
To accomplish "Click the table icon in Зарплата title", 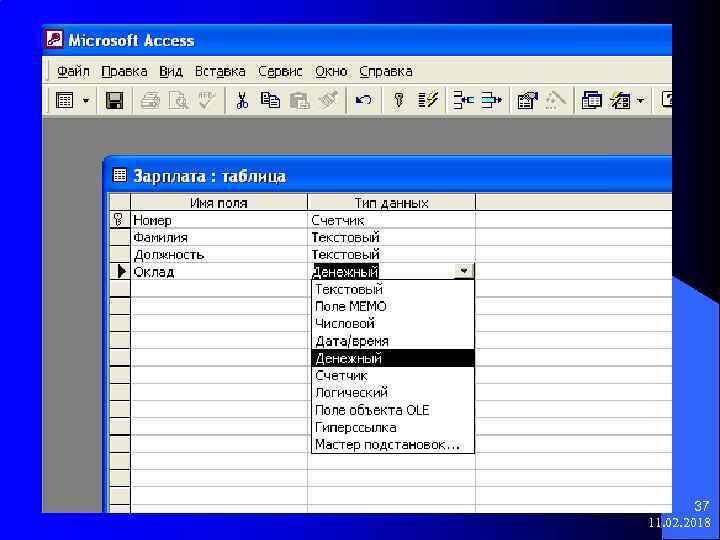I will point(119,175).
